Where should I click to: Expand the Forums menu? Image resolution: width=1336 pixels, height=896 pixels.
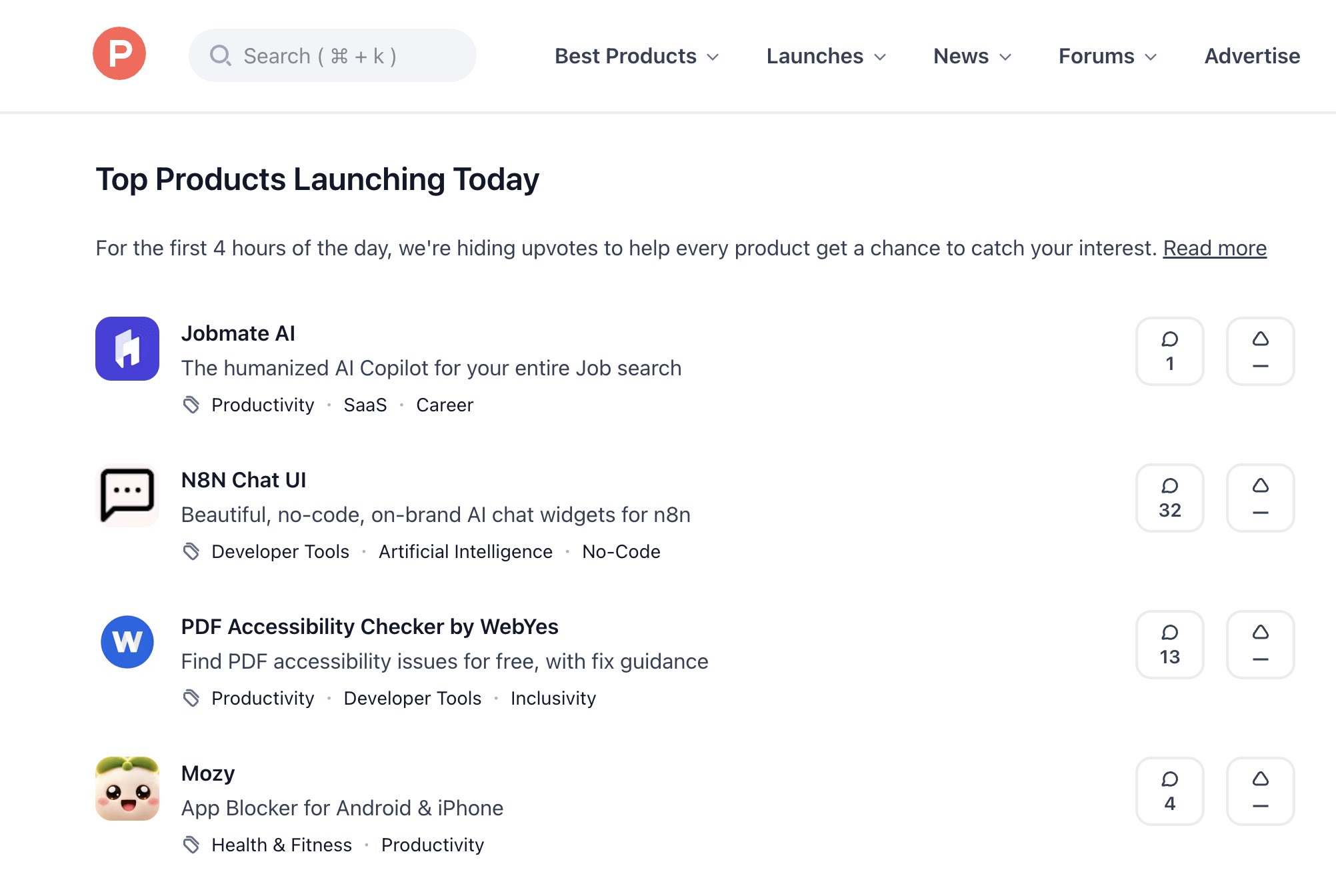coord(1107,56)
